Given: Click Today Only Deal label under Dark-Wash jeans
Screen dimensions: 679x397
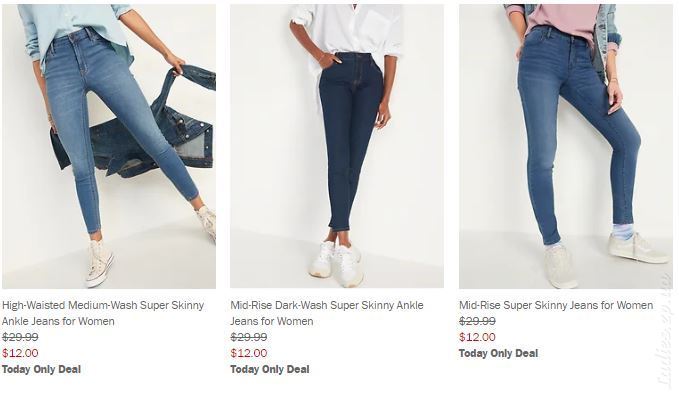Looking at the screenshot, I should pos(270,369).
